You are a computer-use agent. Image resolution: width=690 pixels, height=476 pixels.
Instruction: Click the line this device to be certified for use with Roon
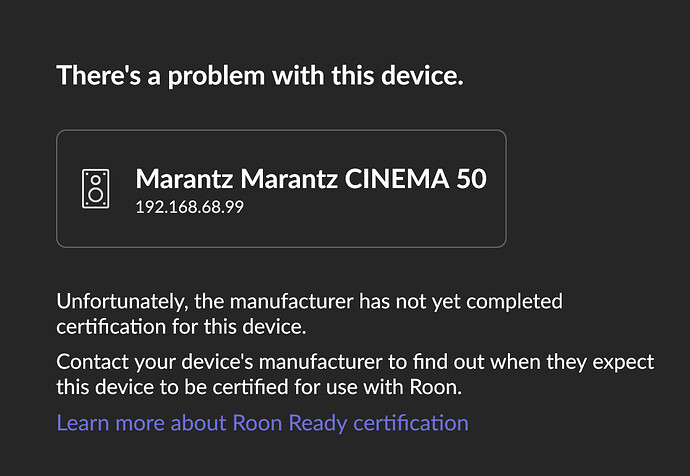(x=259, y=387)
